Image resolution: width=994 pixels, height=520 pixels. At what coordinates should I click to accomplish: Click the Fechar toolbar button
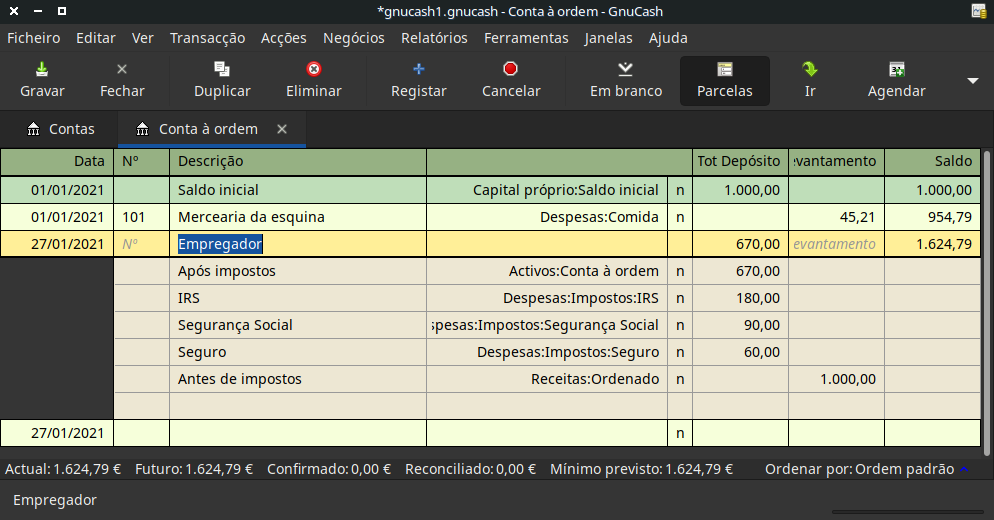click(x=122, y=80)
